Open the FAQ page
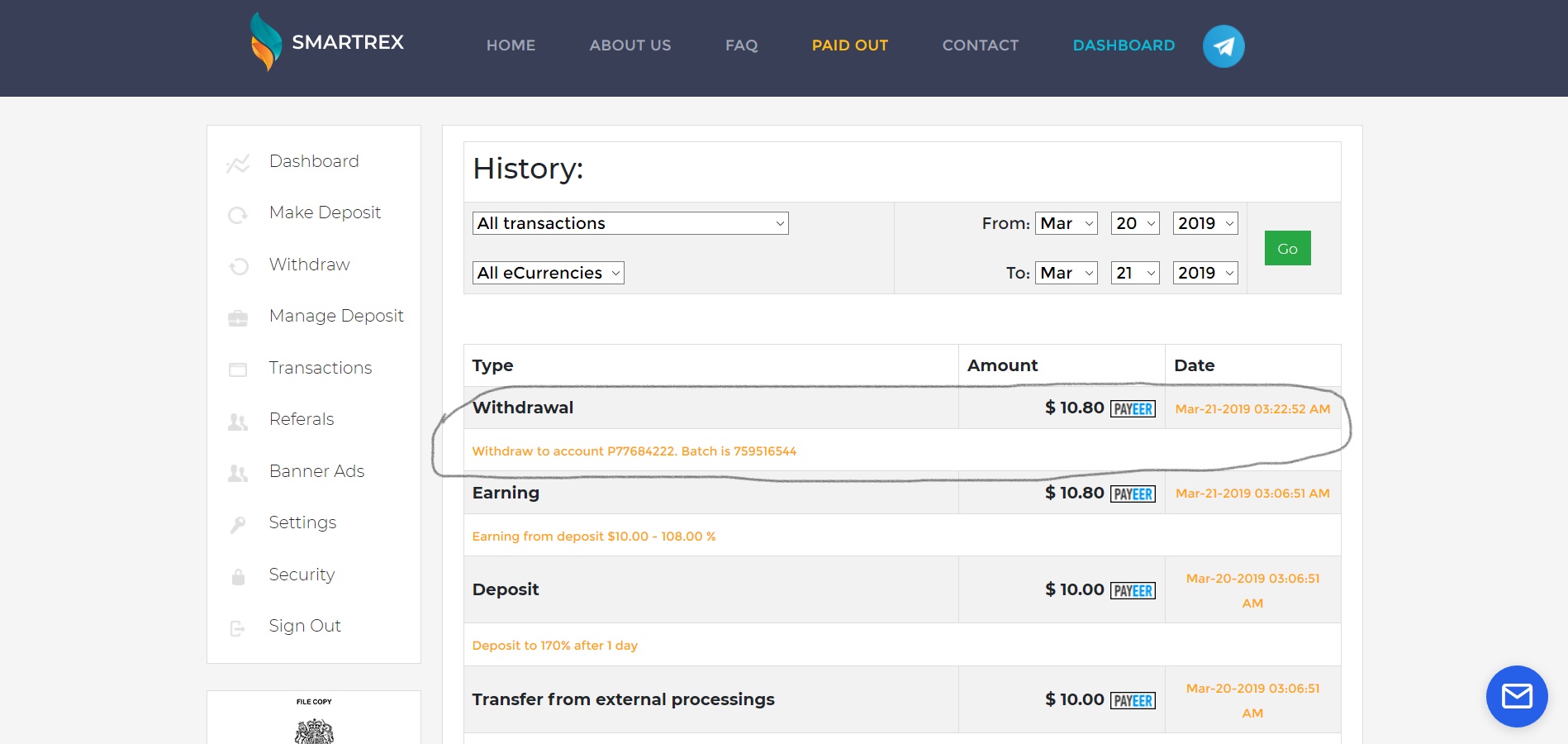 pyautogui.click(x=742, y=45)
